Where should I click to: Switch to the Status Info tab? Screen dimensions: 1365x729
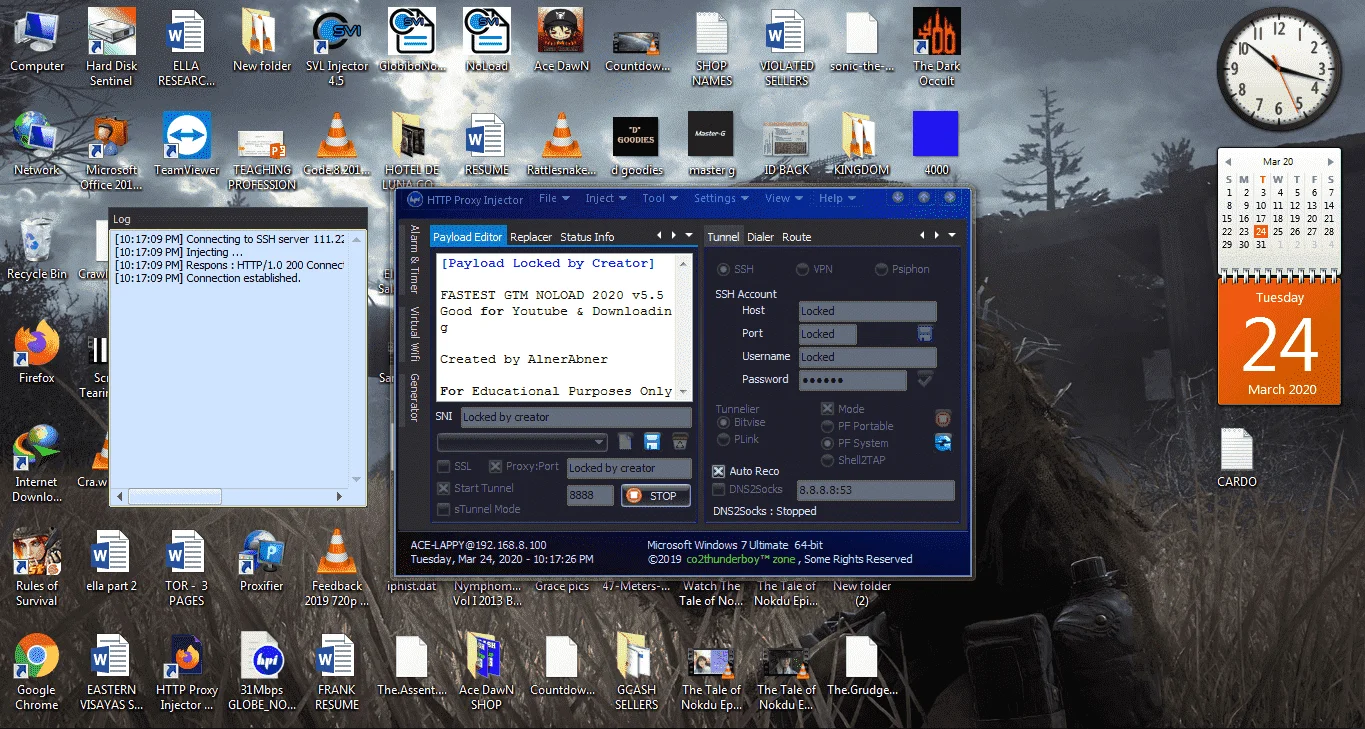pyautogui.click(x=587, y=237)
